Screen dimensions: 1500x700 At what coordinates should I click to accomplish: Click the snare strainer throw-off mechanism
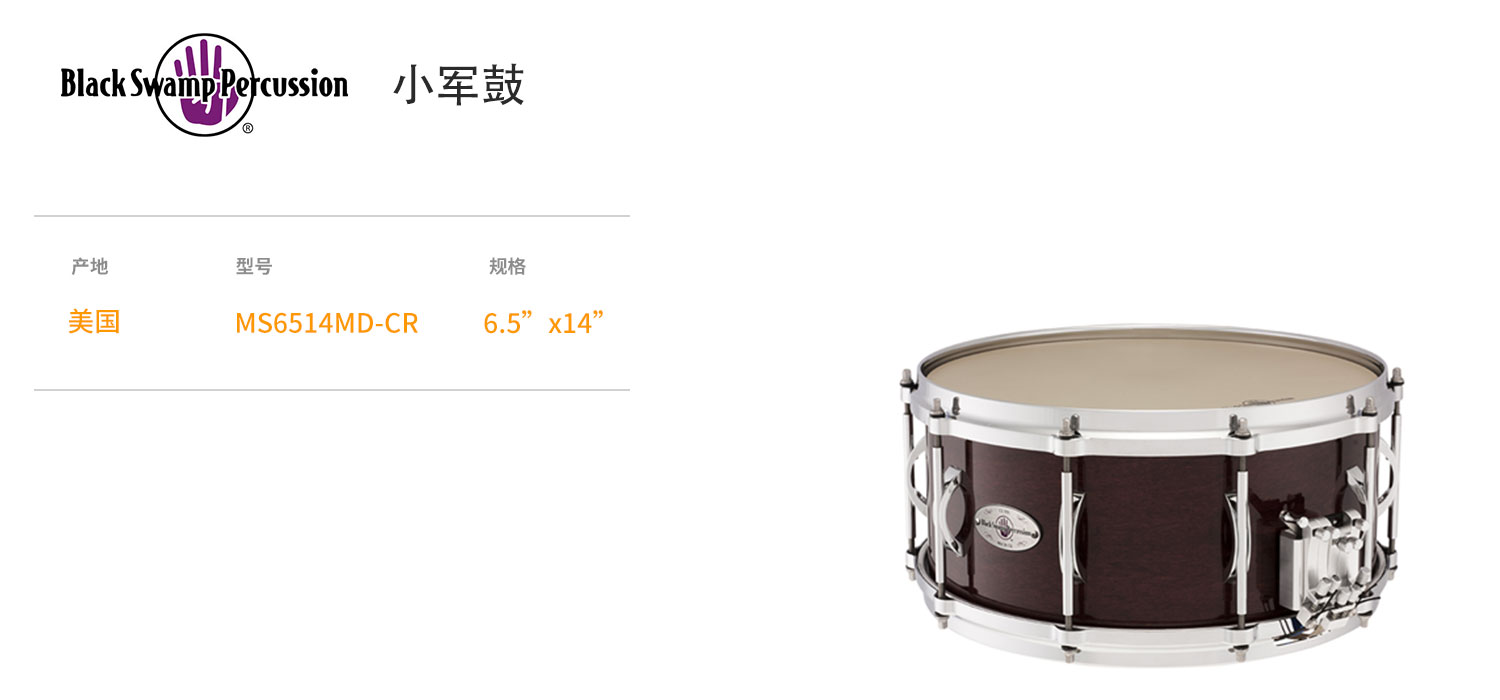pos(1322,552)
